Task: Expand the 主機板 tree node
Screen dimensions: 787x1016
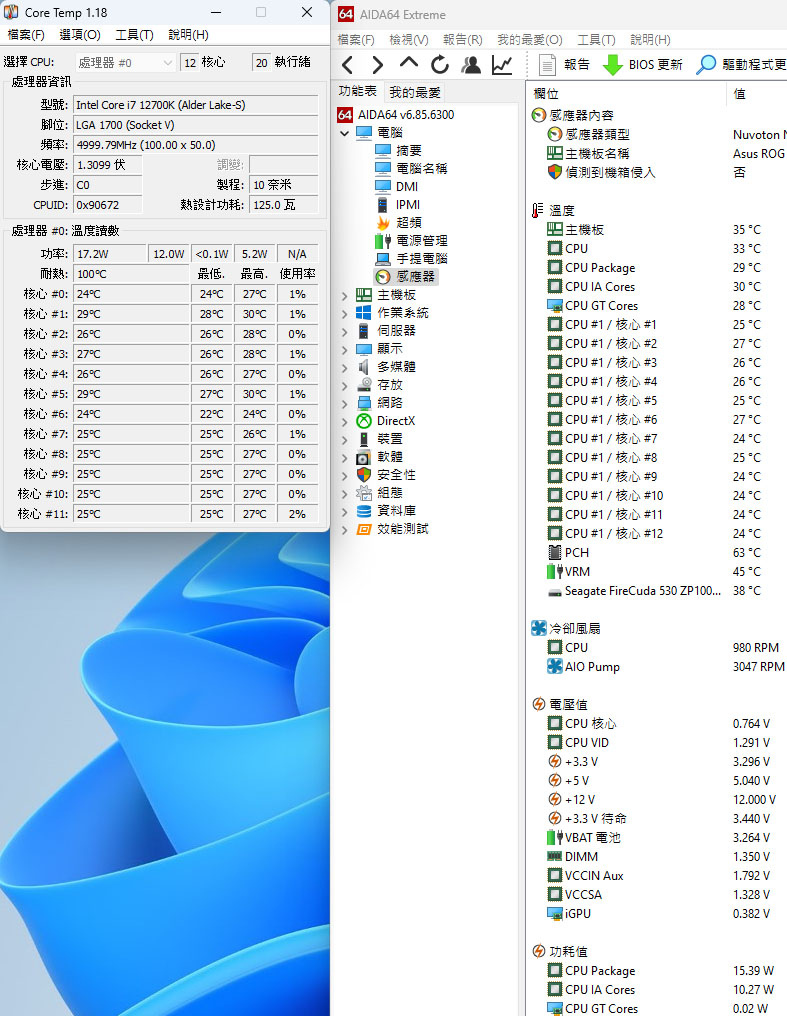Action: point(344,295)
